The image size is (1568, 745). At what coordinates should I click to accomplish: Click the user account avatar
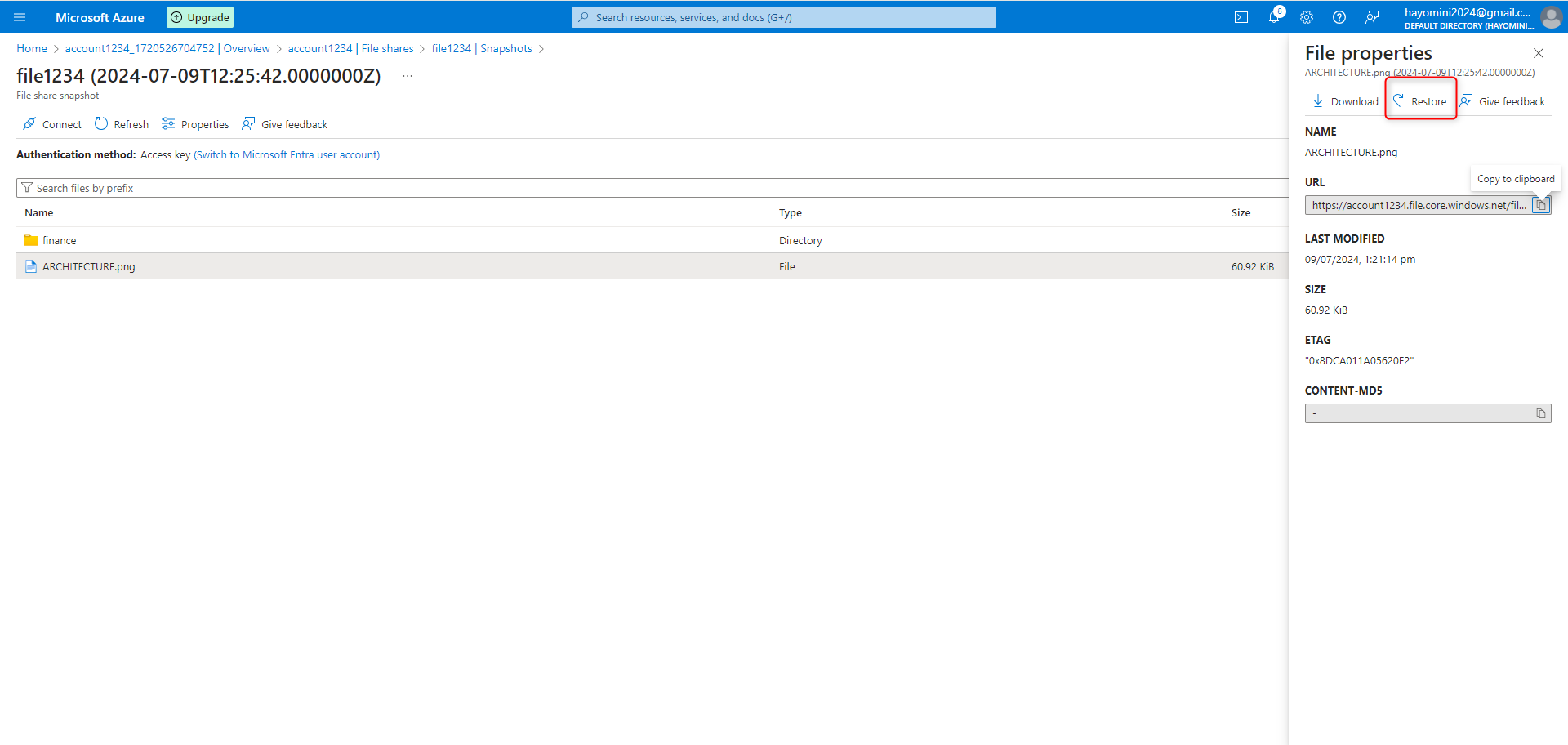1551,17
